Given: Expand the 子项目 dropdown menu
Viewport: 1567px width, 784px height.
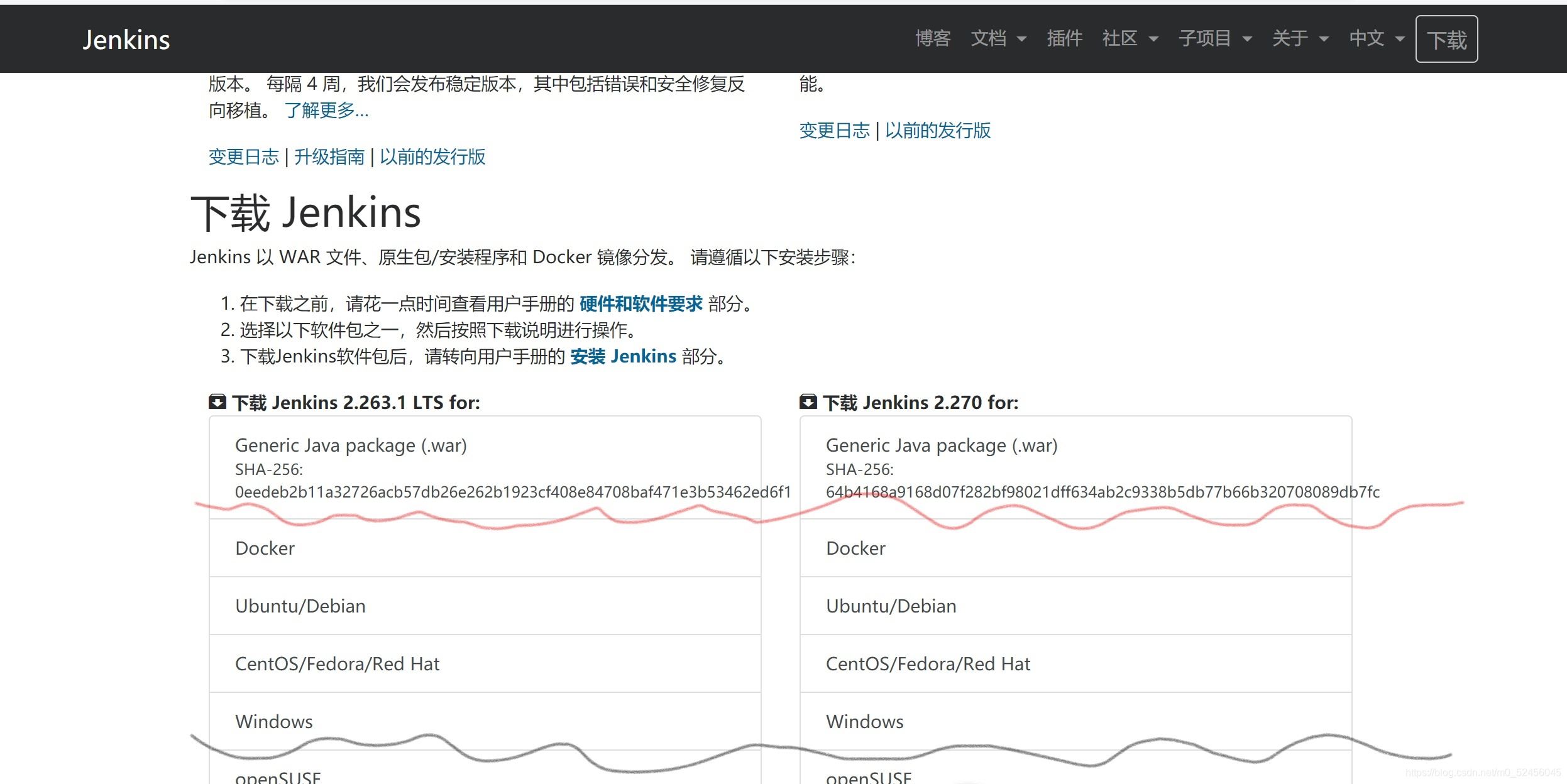Looking at the screenshot, I should (x=1215, y=38).
